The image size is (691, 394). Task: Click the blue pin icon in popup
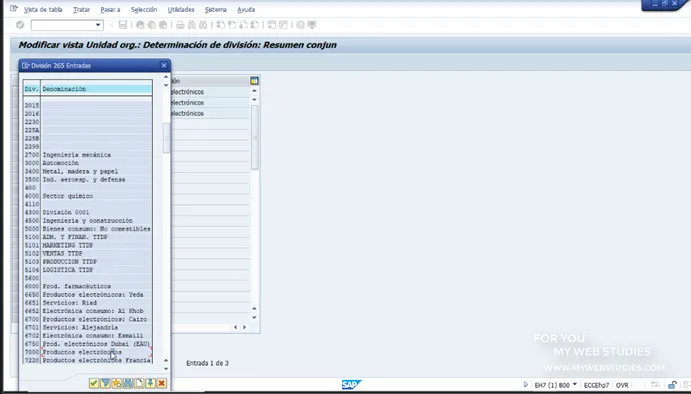click(x=150, y=383)
